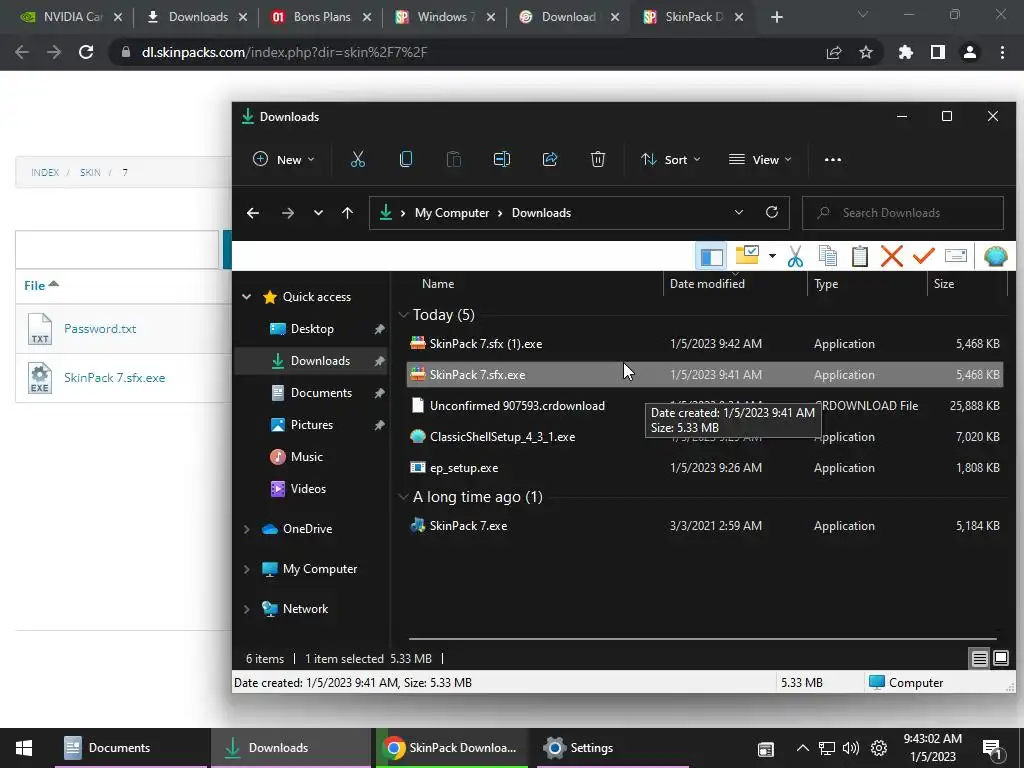This screenshot has width=1024, height=768.
Task: Go back in Explorer window
Action: coord(253,213)
